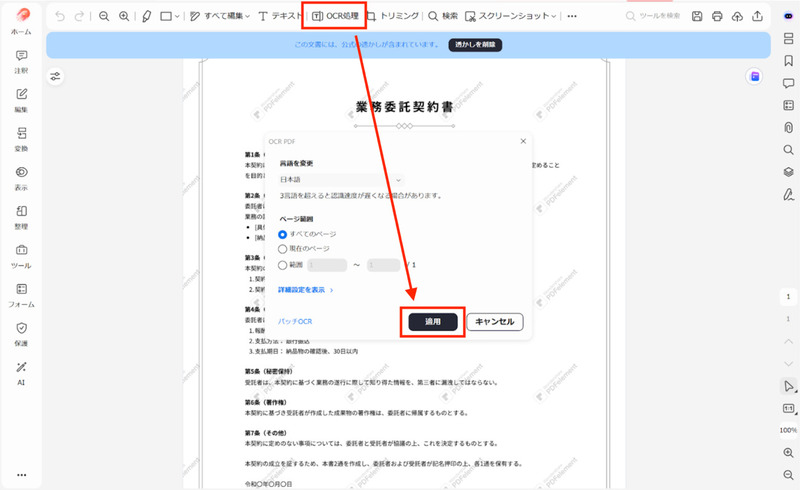The height and width of the screenshot is (490, 800).
Task: Close the OCR PDF dialog
Action: [523, 141]
